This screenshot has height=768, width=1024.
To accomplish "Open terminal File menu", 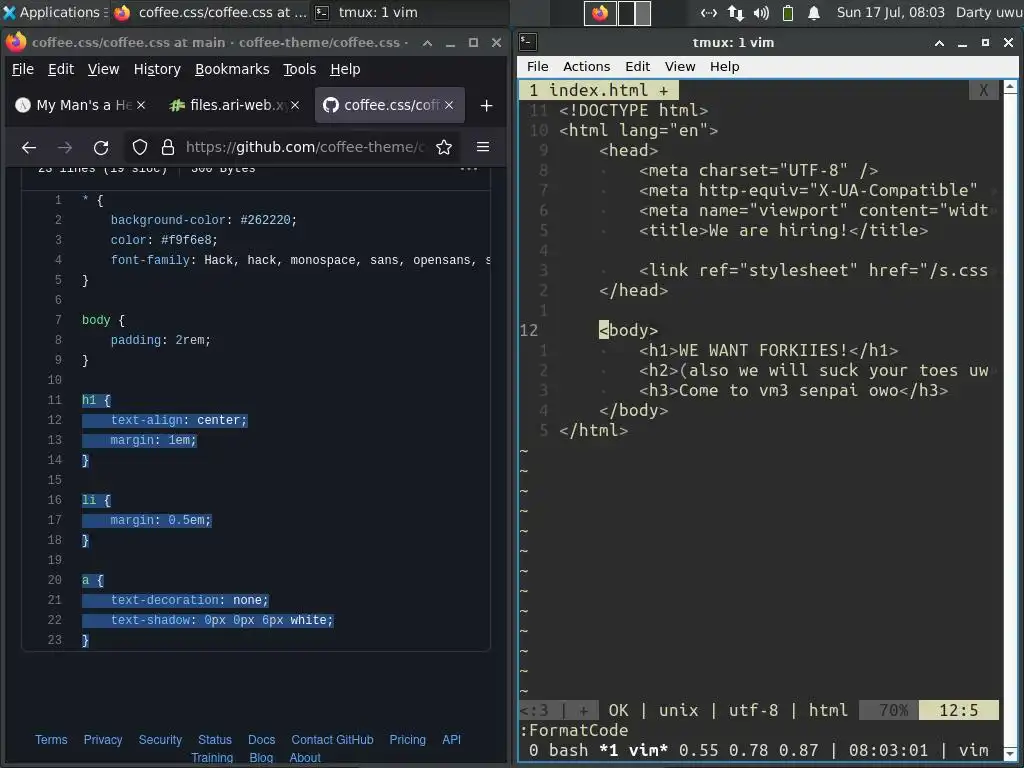I will coord(537,66).
